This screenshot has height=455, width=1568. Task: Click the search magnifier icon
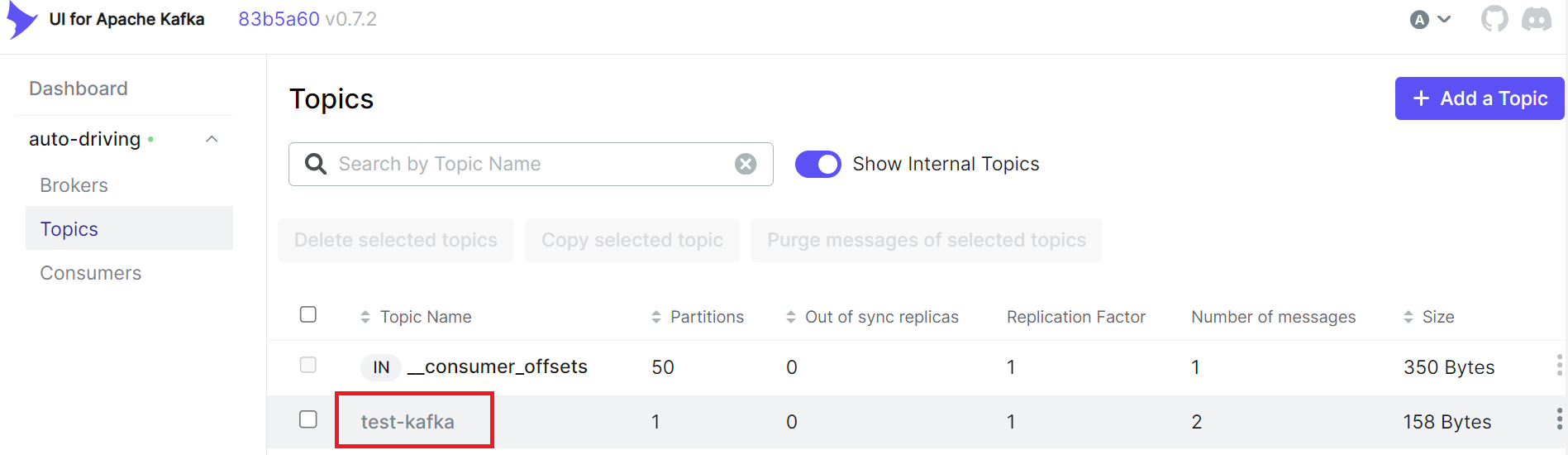(316, 164)
